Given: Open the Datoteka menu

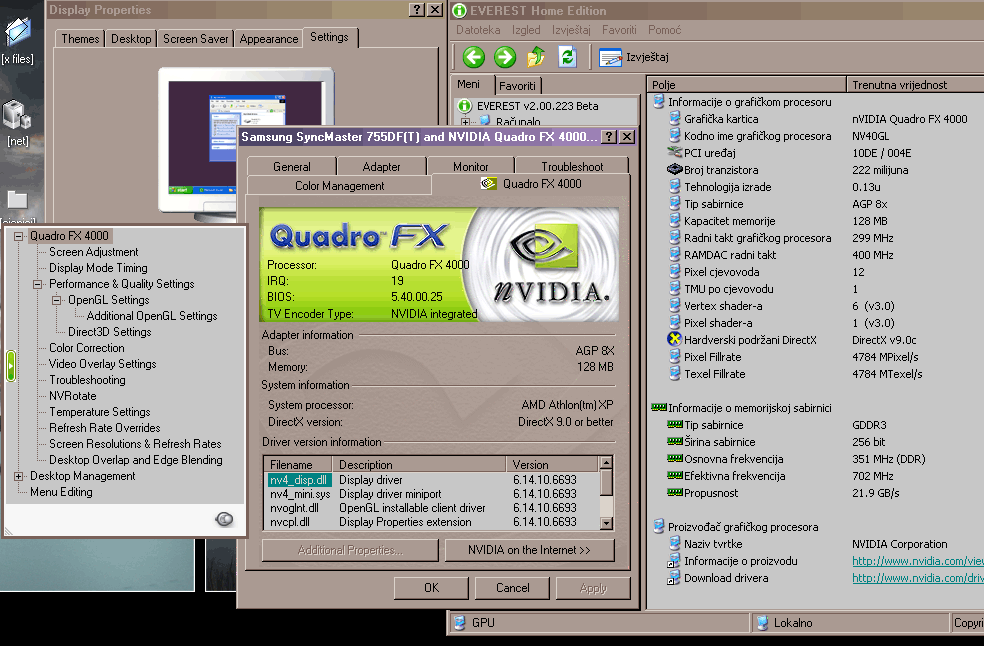Looking at the screenshot, I should (477, 31).
